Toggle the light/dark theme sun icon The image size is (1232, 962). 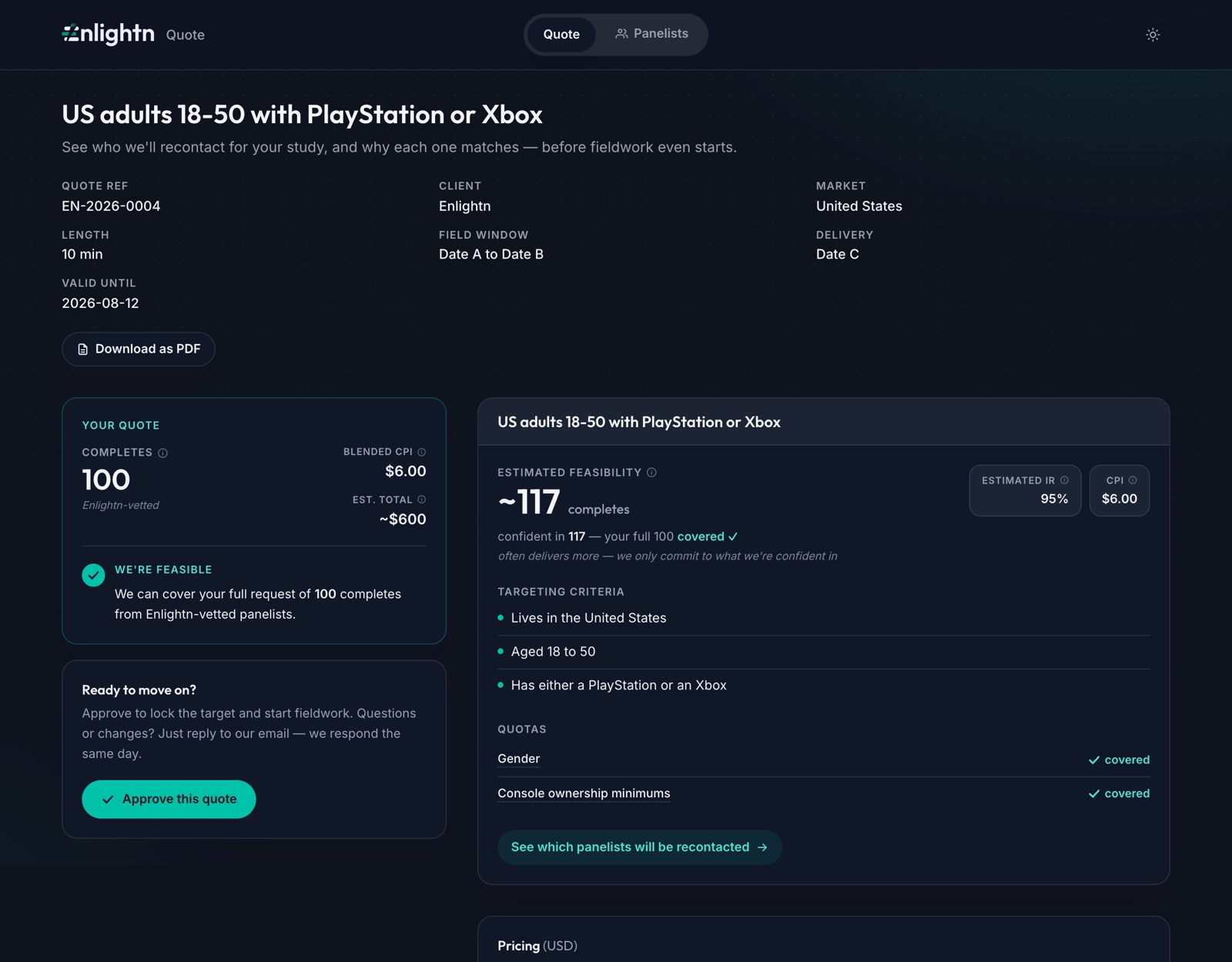(1153, 35)
